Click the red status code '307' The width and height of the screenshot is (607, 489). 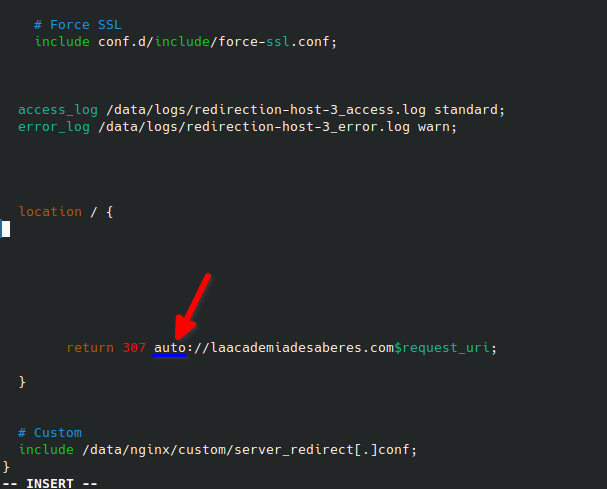[x=134, y=348]
